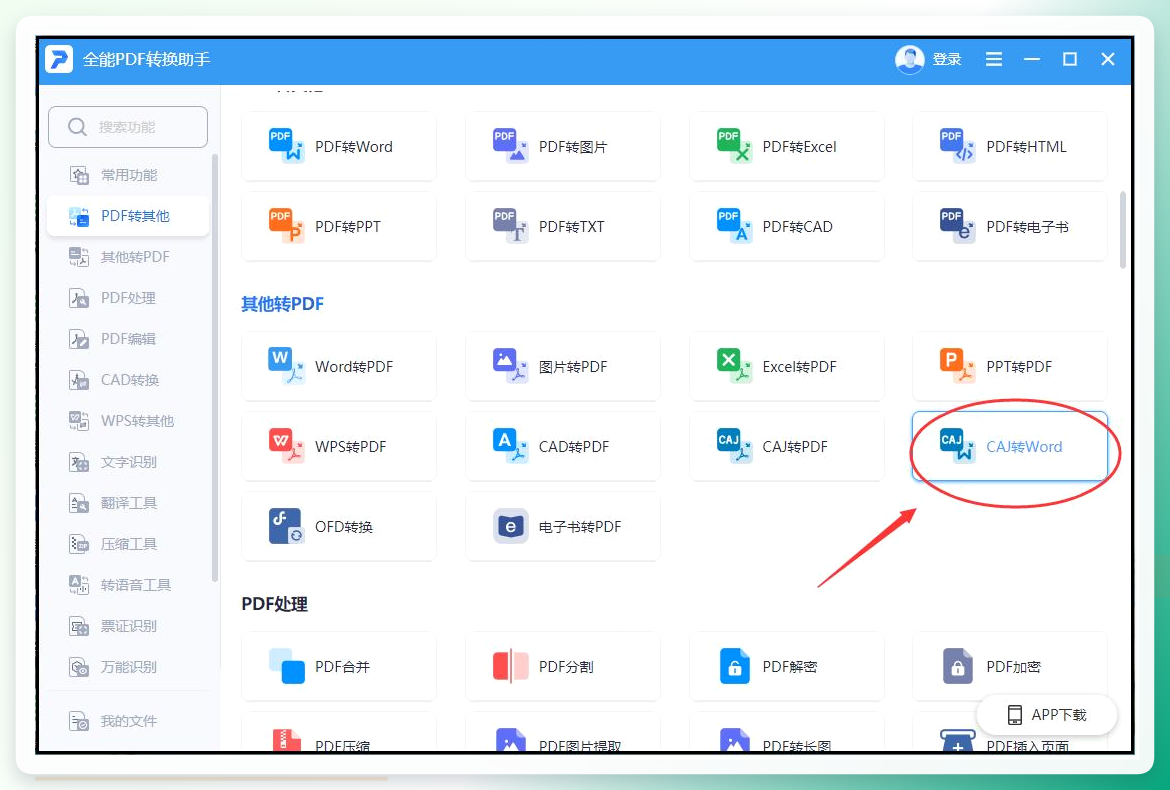Click the app logo in title bar
Image resolution: width=1170 pixels, height=790 pixels.
(x=59, y=59)
